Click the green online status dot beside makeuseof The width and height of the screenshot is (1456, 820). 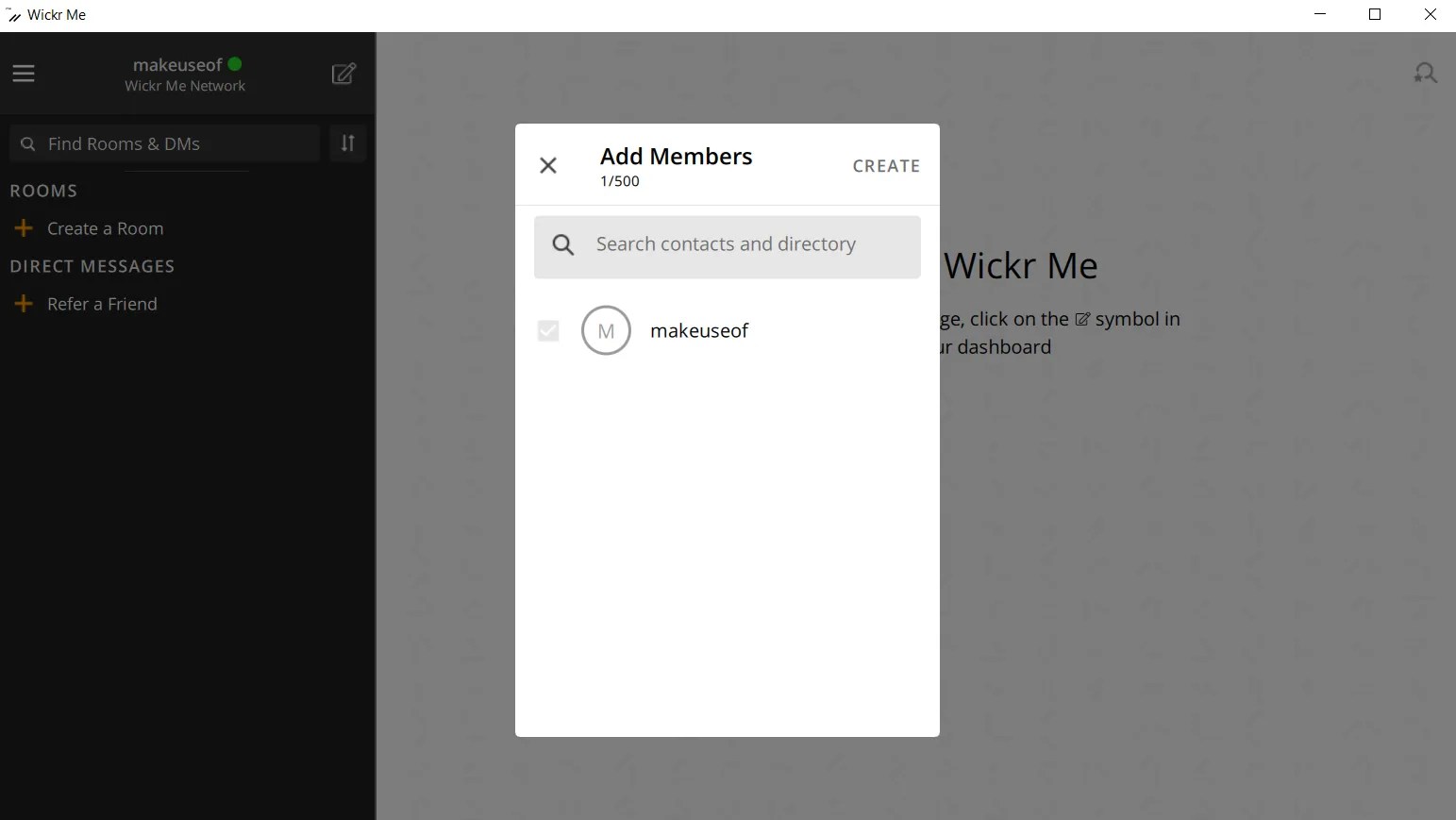click(x=236, y=63)
